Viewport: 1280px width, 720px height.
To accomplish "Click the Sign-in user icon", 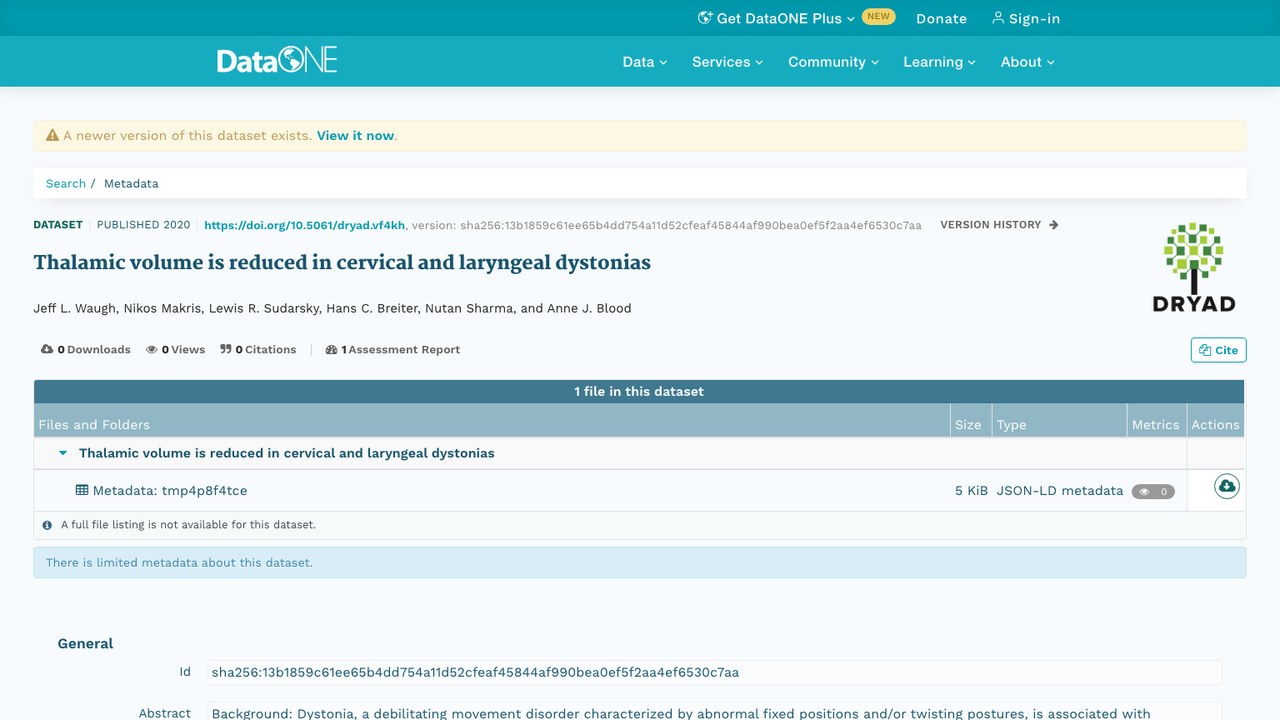I will pos(997,18).
